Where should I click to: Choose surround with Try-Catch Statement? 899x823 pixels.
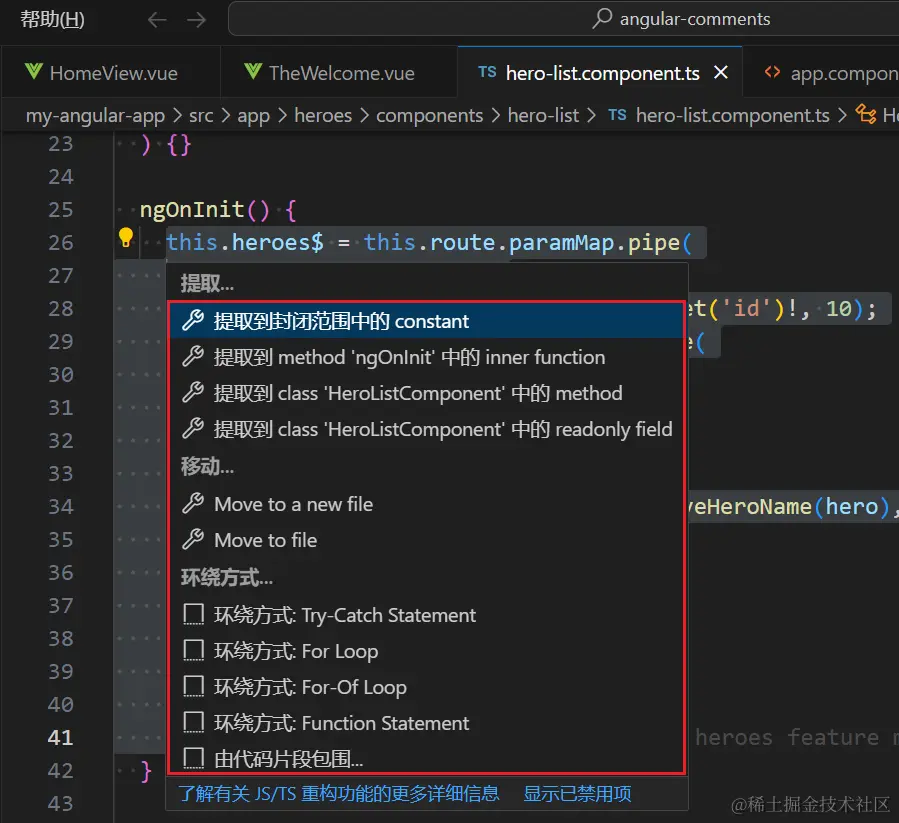click(x=426, y=615)
